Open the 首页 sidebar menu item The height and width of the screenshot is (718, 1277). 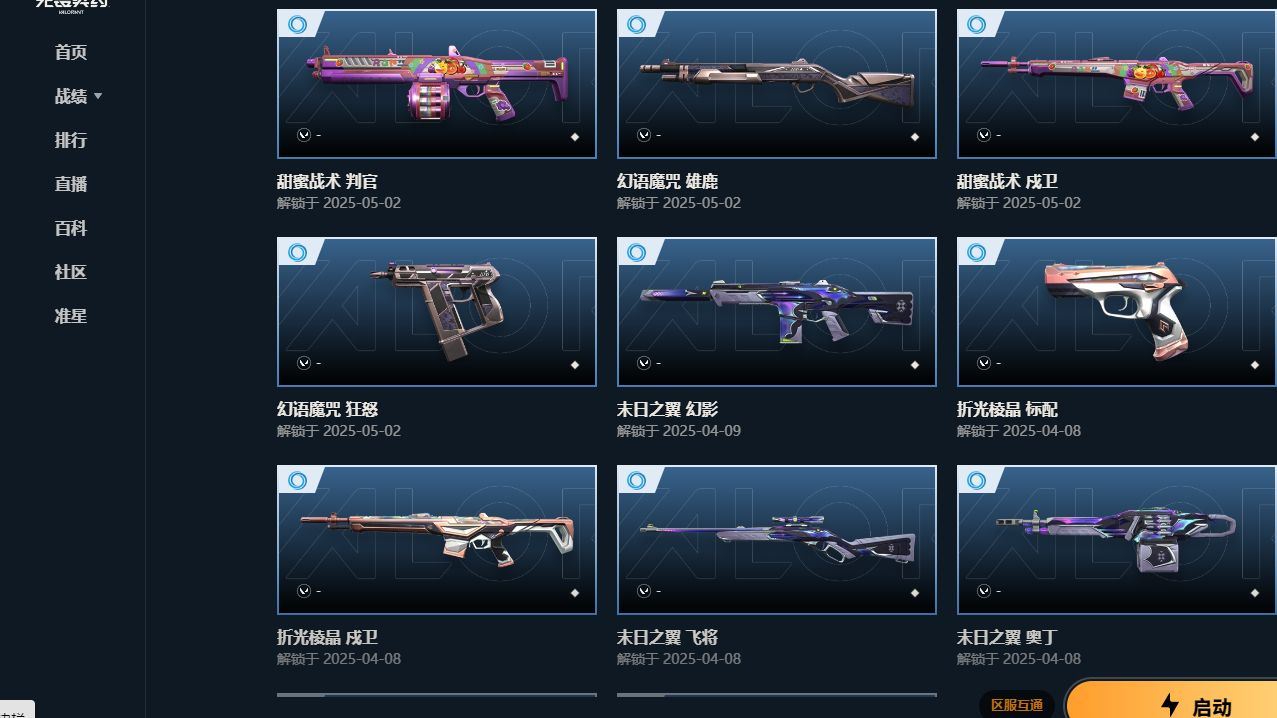71,52
